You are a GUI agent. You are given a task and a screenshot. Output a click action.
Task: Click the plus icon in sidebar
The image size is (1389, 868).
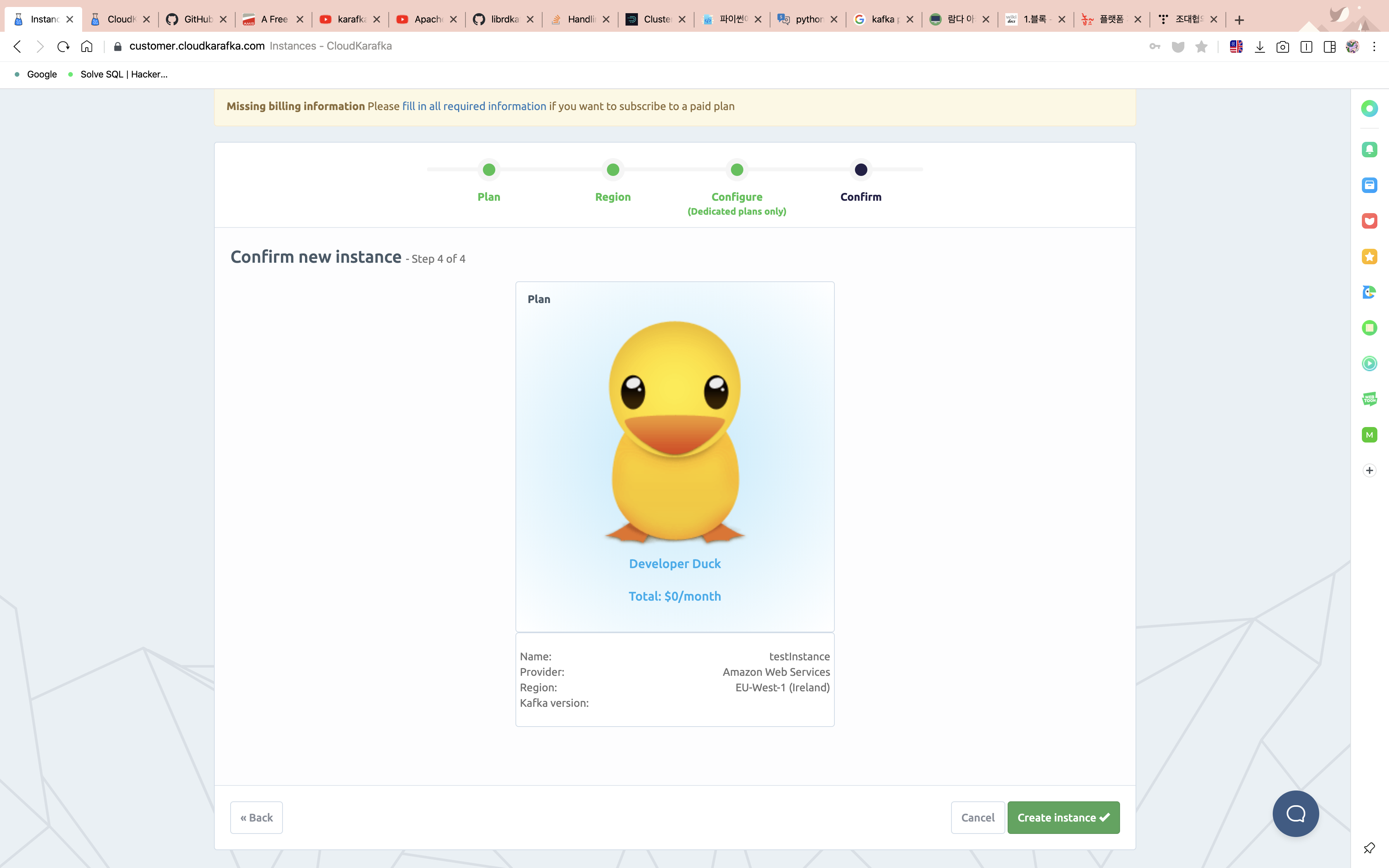coord(1370,470)
